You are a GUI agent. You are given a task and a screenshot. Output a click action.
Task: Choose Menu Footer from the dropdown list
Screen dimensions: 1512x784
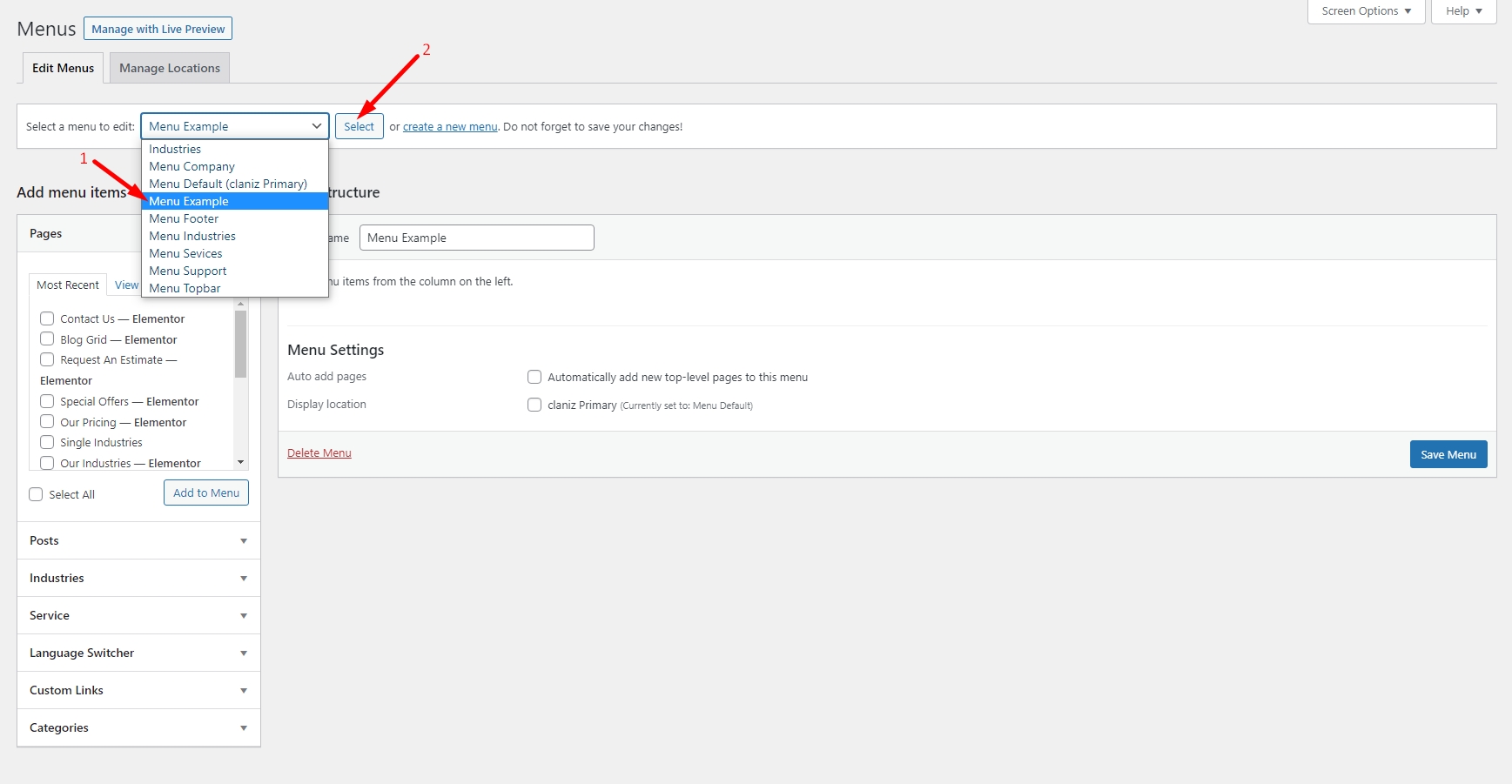[184, 218]
